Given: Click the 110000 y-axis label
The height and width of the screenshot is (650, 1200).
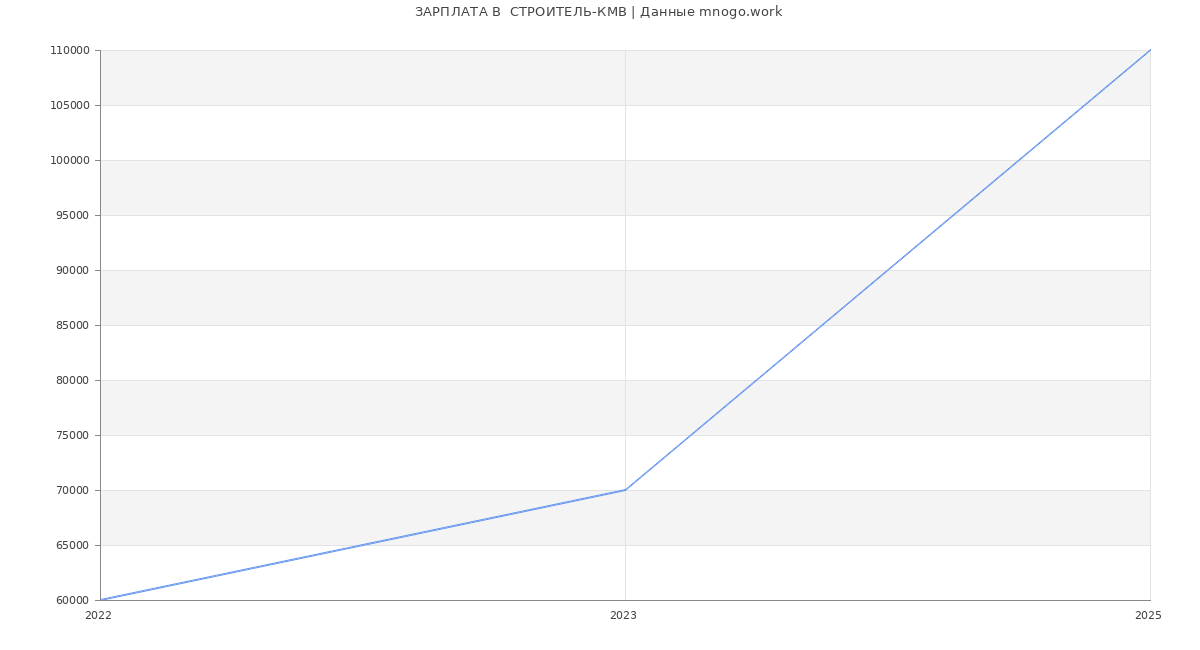Looking at the screenshot, I should coord(69,51).
